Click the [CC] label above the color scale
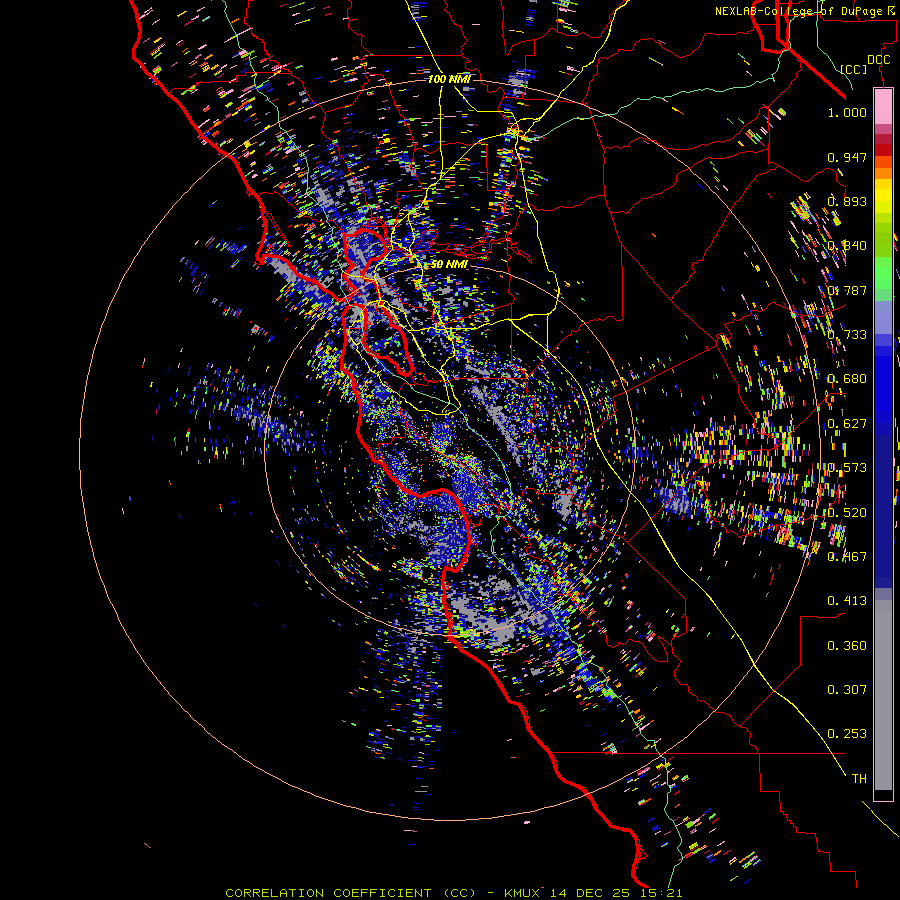The image size is (900, 900). tap(854, 69)
